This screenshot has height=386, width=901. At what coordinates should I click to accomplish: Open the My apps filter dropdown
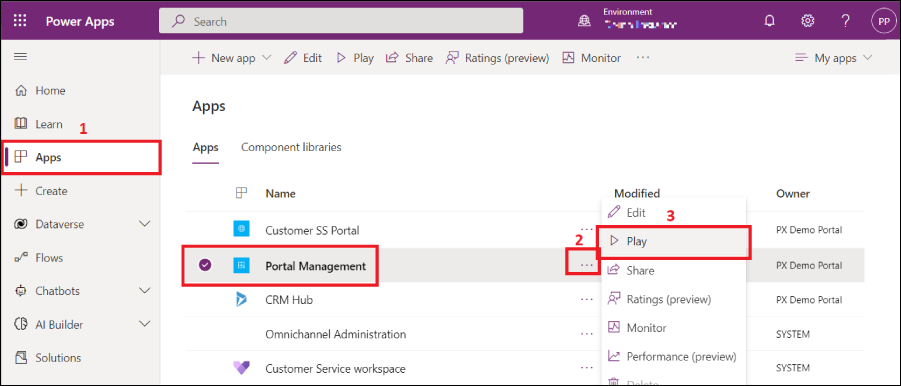pos(833,58)
